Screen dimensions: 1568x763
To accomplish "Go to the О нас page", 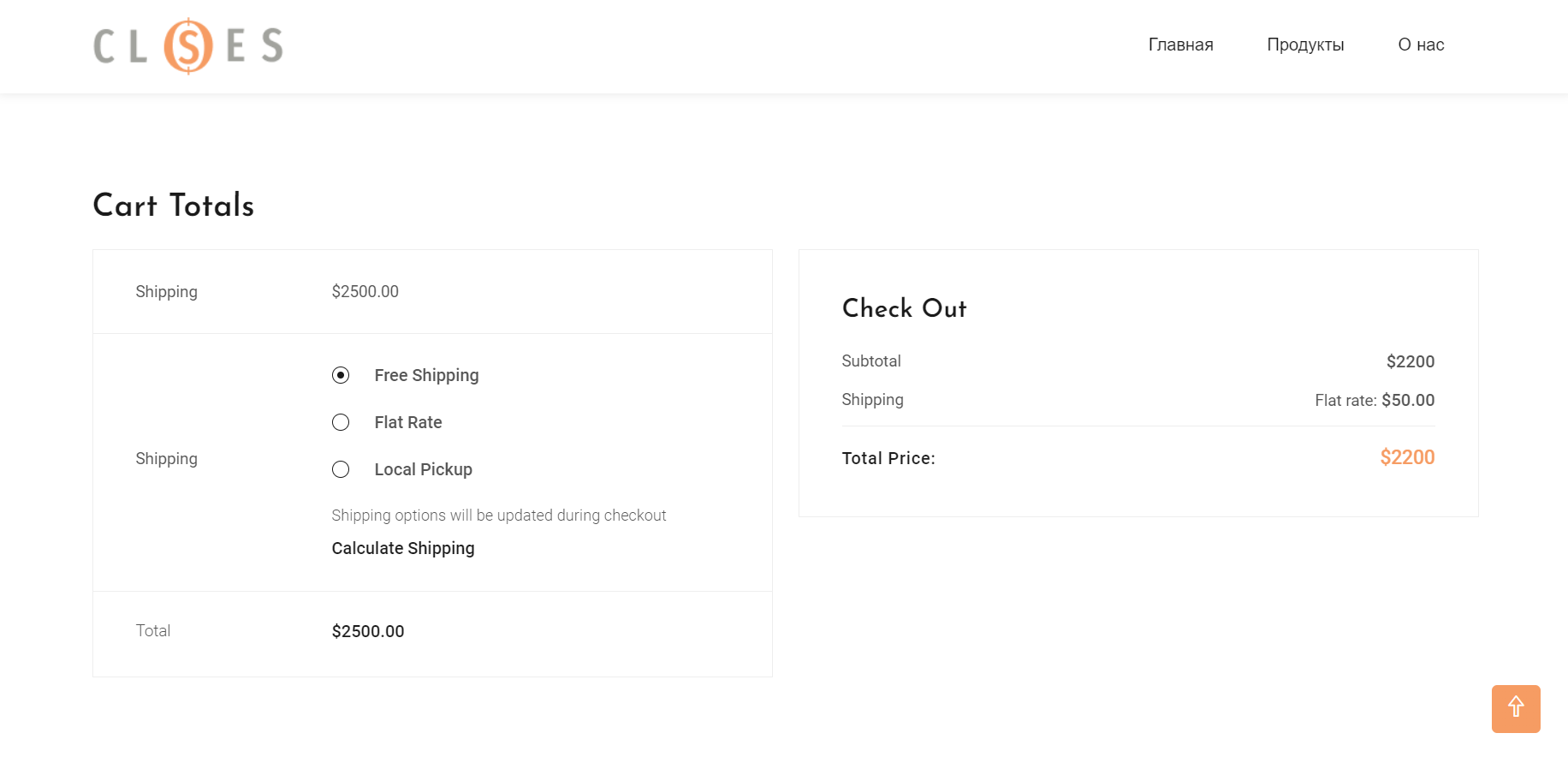I will 1421,45.
